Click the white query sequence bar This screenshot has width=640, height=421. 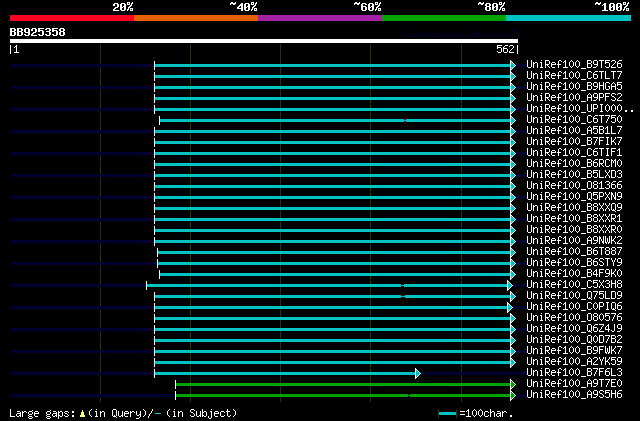coord(264,41)
